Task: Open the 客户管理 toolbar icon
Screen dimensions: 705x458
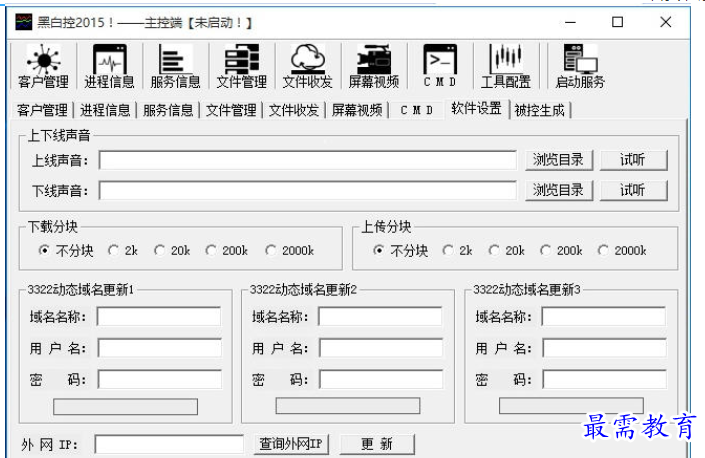Action: click(x=43, y=67)
